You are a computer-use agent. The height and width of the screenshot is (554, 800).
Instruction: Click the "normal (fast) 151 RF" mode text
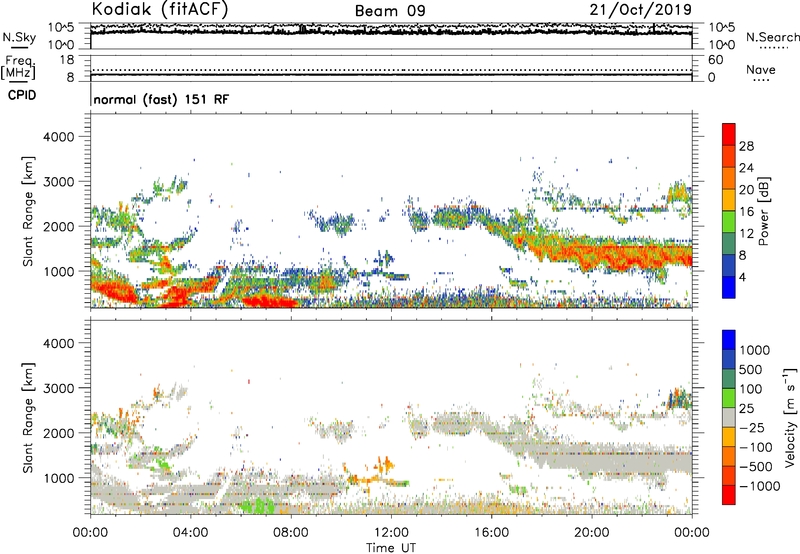pos(161,99)
